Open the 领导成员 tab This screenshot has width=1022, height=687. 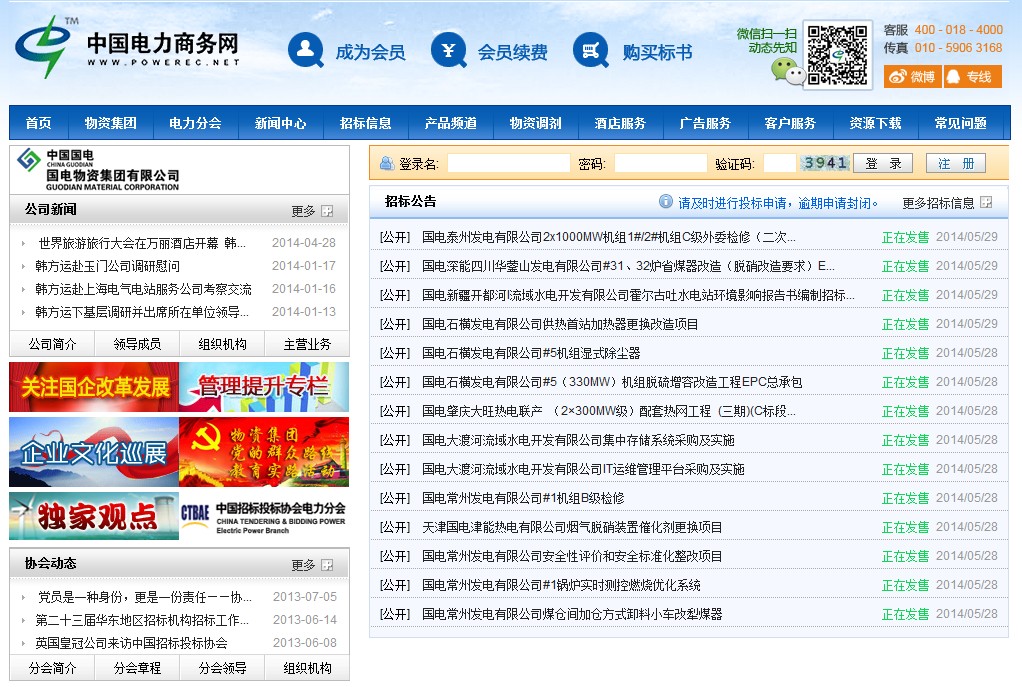[x=137, y=344]
